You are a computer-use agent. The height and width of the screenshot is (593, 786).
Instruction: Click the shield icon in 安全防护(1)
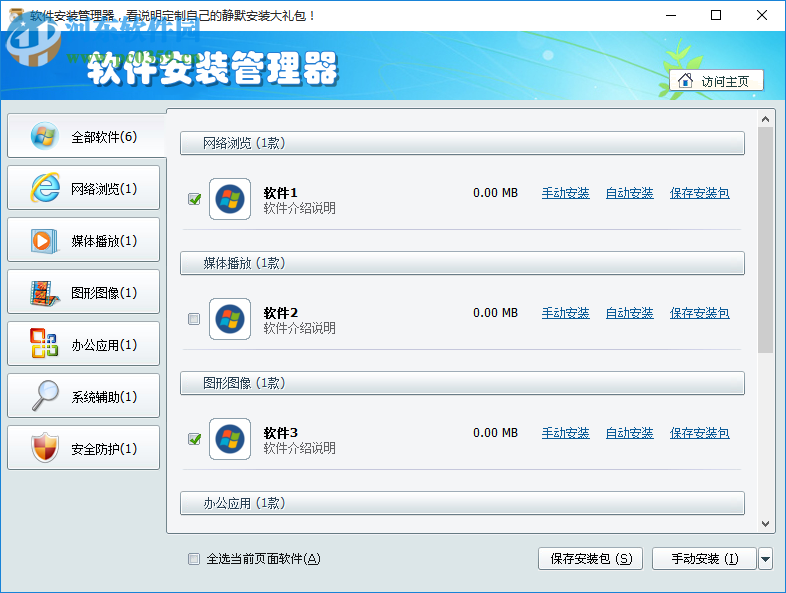(x=45, y=448)
